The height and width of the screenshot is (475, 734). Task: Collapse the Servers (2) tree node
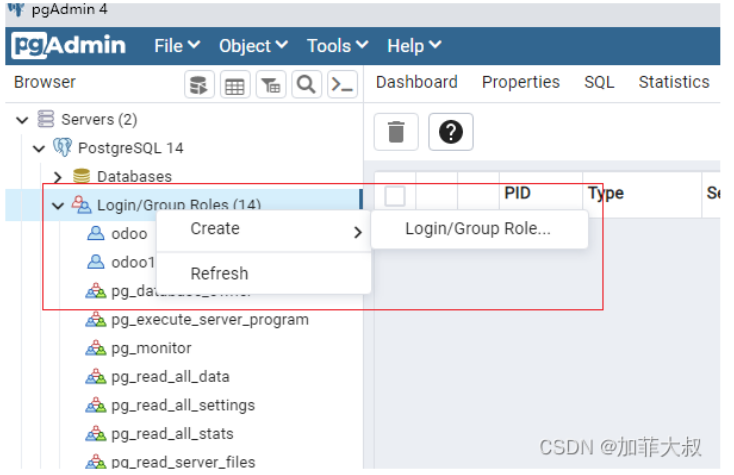22,120
